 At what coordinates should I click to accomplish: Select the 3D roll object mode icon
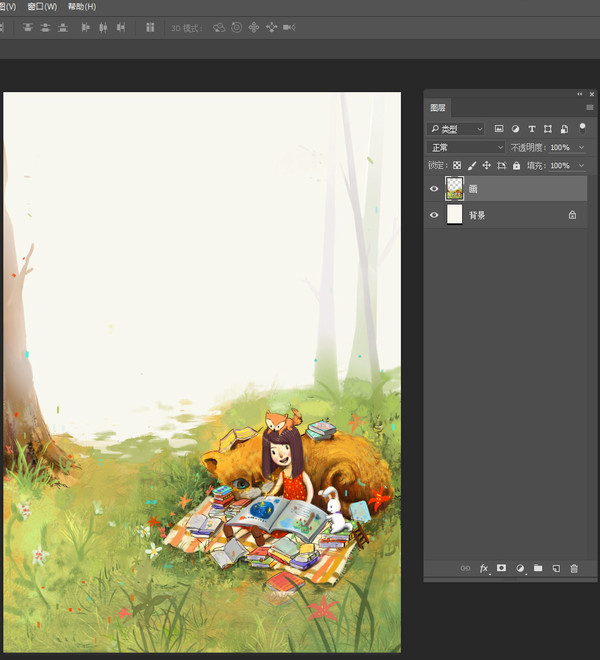237,28
